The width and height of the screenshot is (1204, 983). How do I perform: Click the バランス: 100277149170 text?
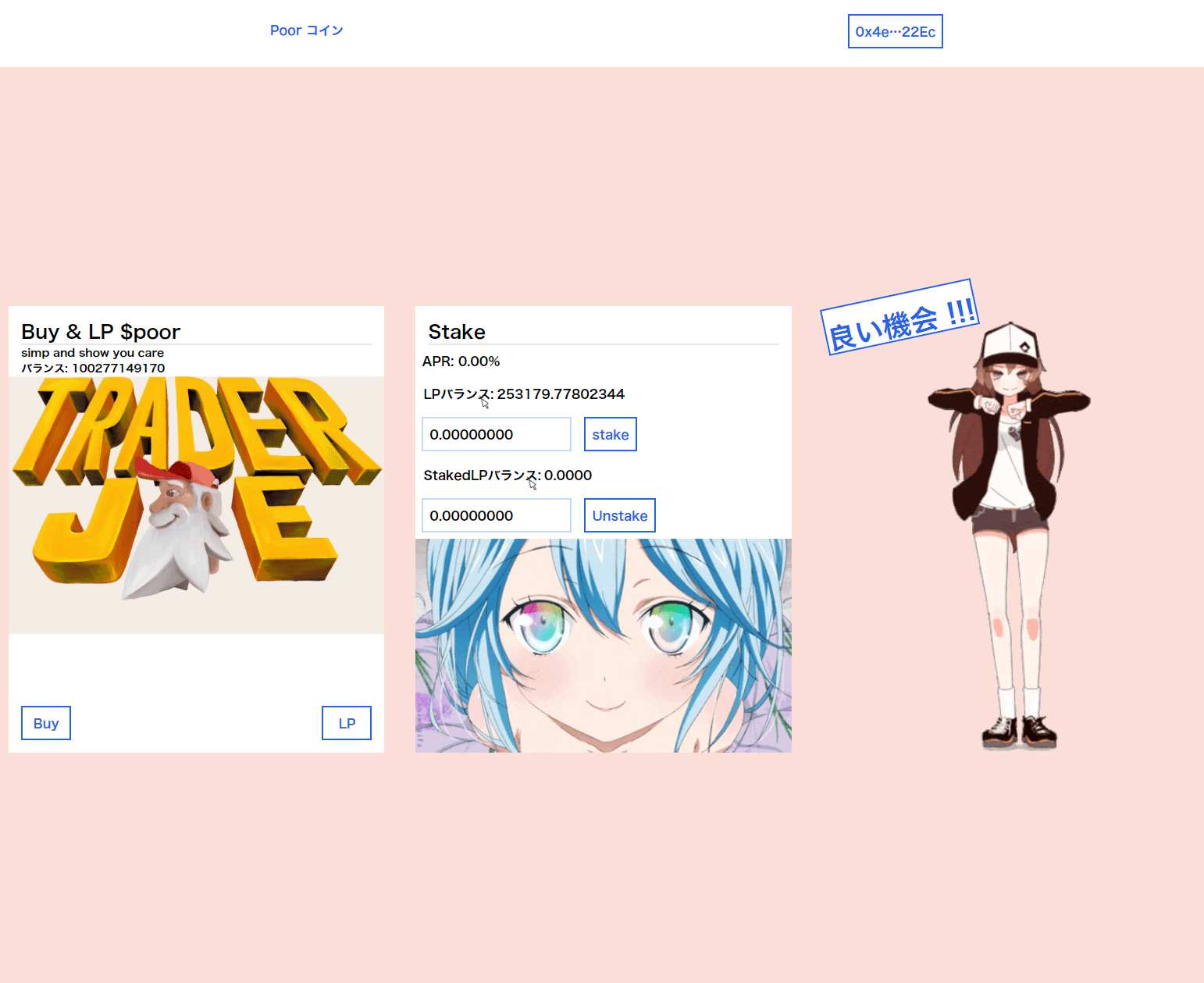pyautogui.click(x=93, y=368)
